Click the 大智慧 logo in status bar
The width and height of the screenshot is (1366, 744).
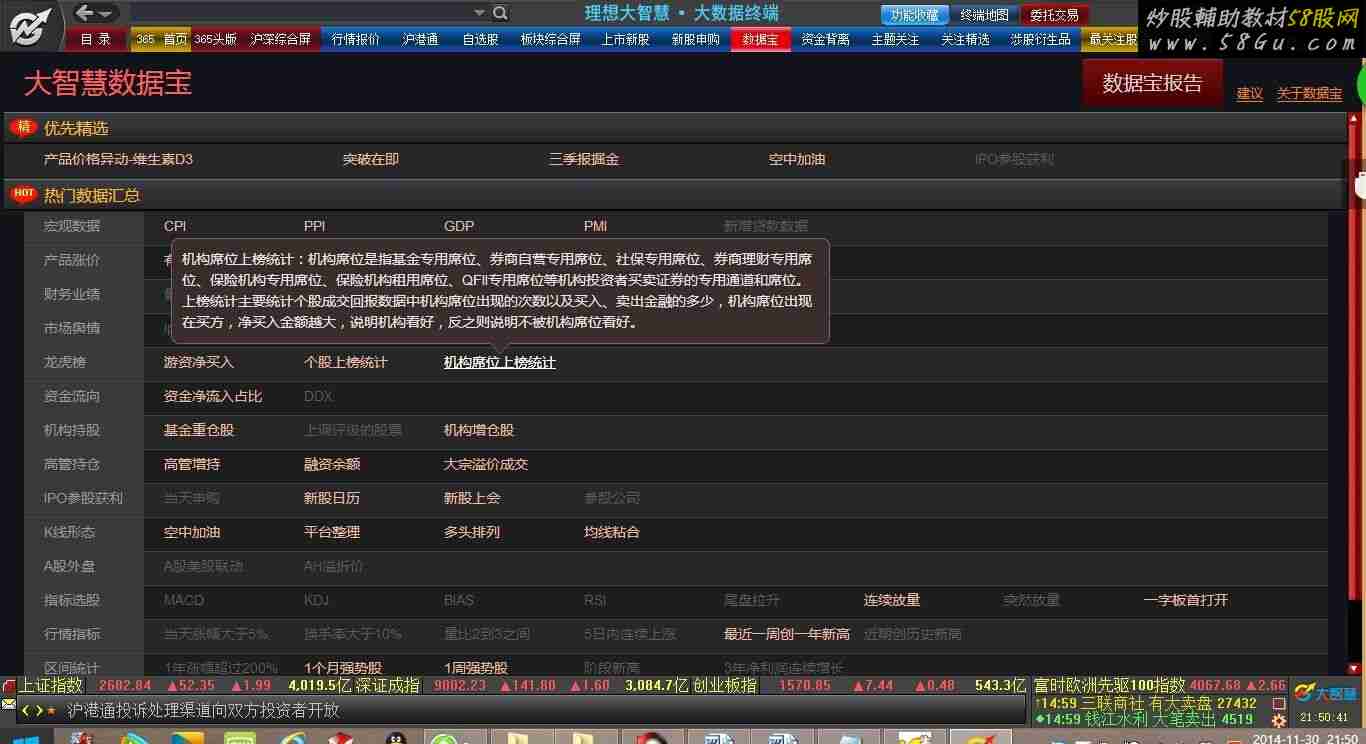pyautogui.click(x=1325, y=693)
